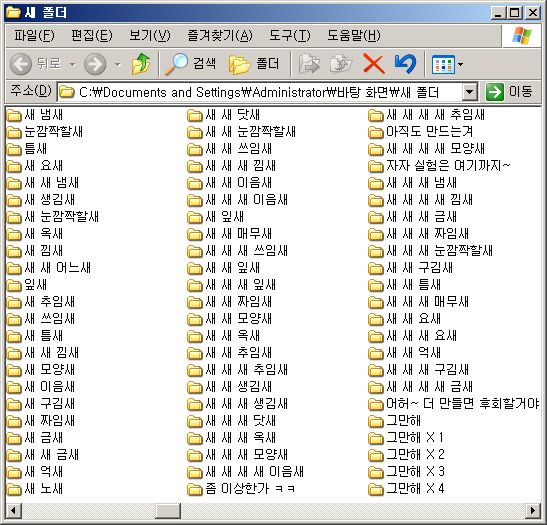Open the 편집(E) menu

(92, 35)
